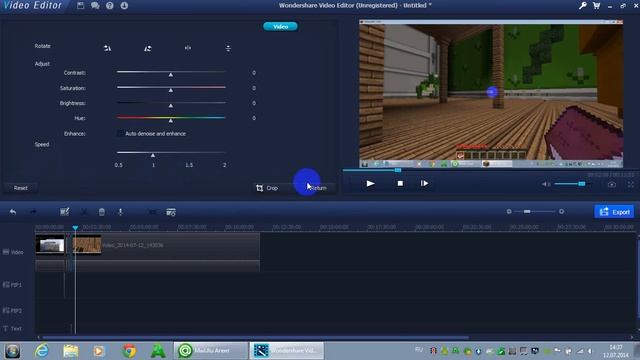Click the timeline zoom slider
This screenshot has width=640, height=360.
535,211
